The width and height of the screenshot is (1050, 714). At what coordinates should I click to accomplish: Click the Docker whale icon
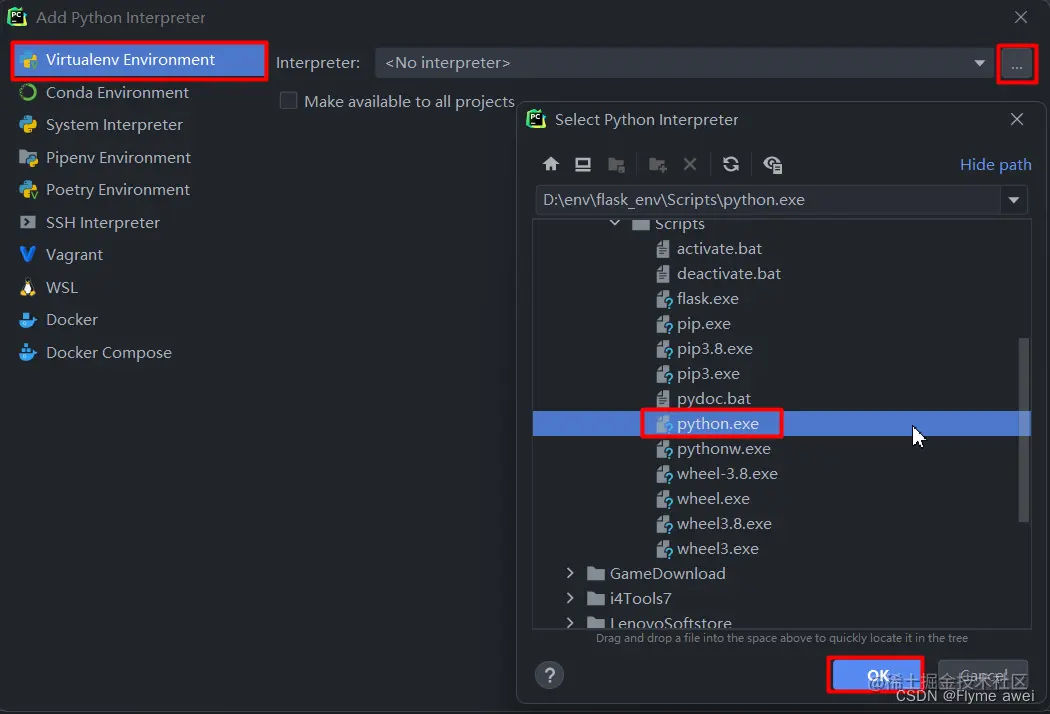28,319
